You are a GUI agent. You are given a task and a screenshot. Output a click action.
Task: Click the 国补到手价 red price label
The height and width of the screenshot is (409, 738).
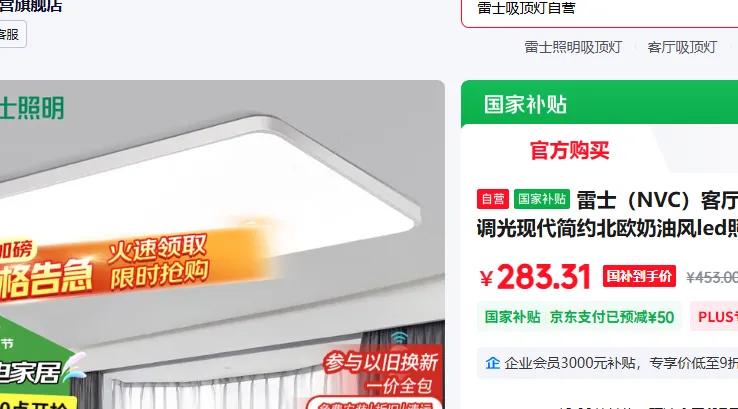tap(639, 276)
